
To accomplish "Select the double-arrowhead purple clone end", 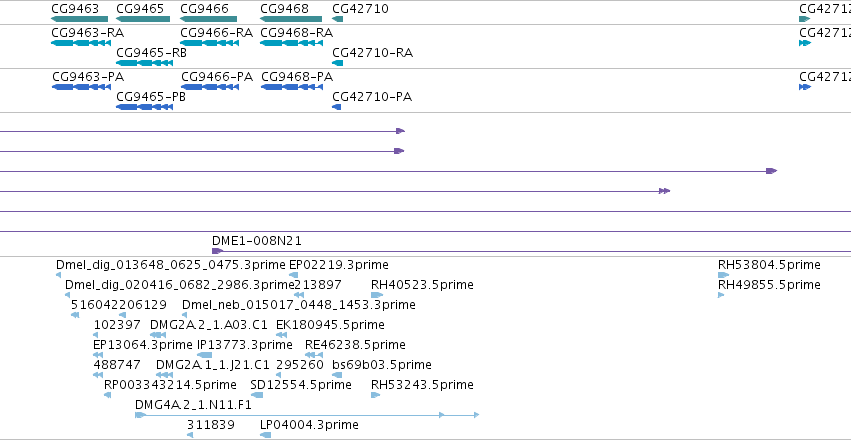I will (x=664, y=191).
